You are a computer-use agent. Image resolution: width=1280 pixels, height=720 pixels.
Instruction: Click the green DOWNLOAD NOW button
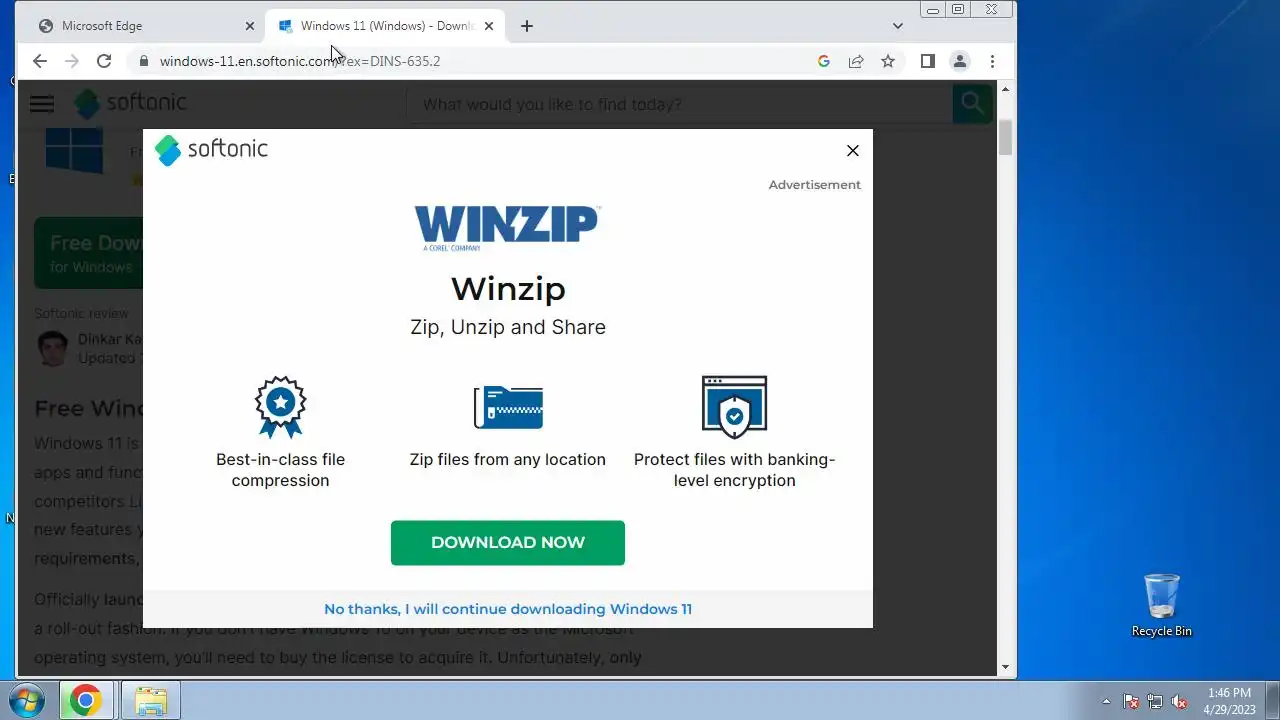coord(508,542)
